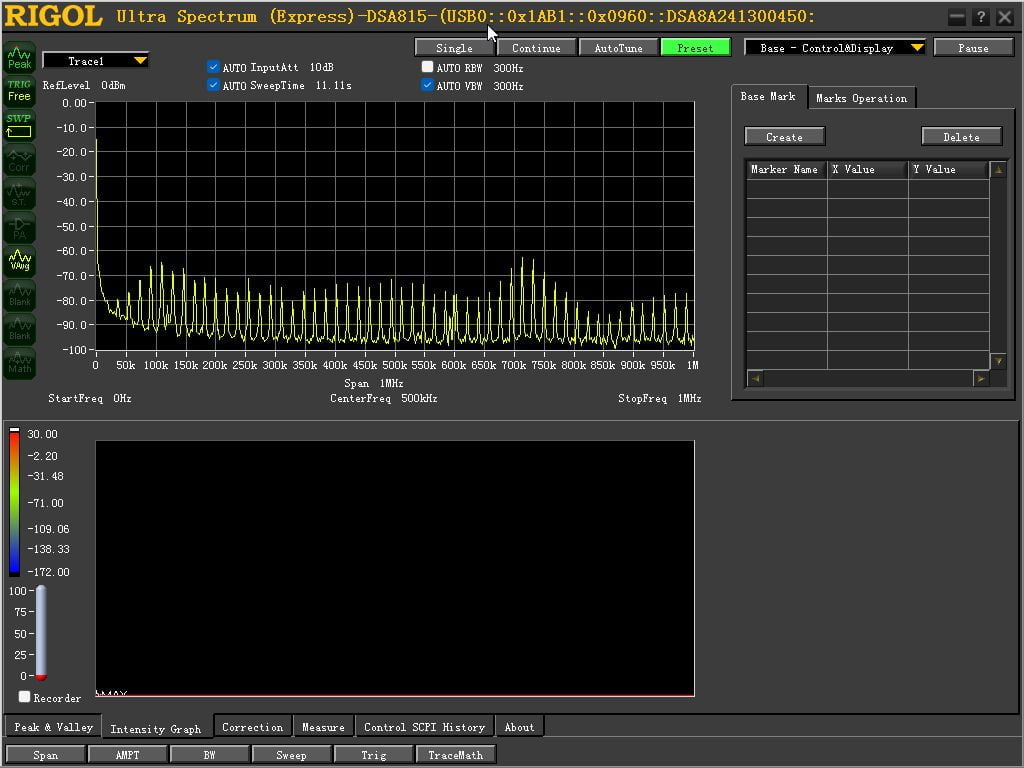Screen dimensions: 1024x768
Task: Click the Corr correction icon
Action: click(x=20, y=159)
